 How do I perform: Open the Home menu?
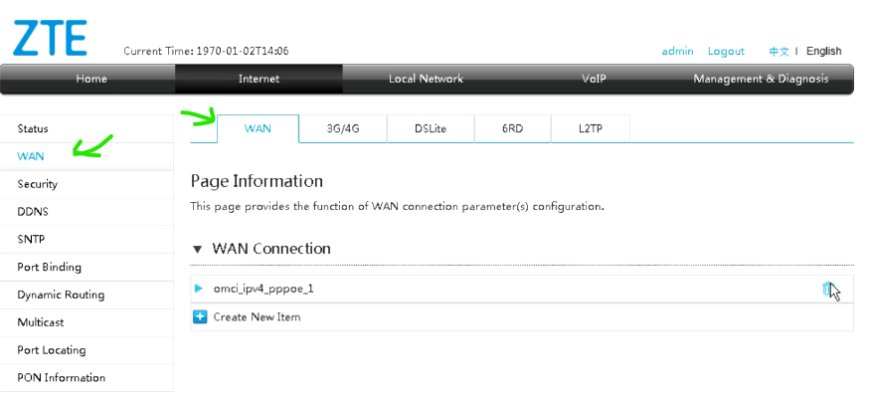pos(92,79)
